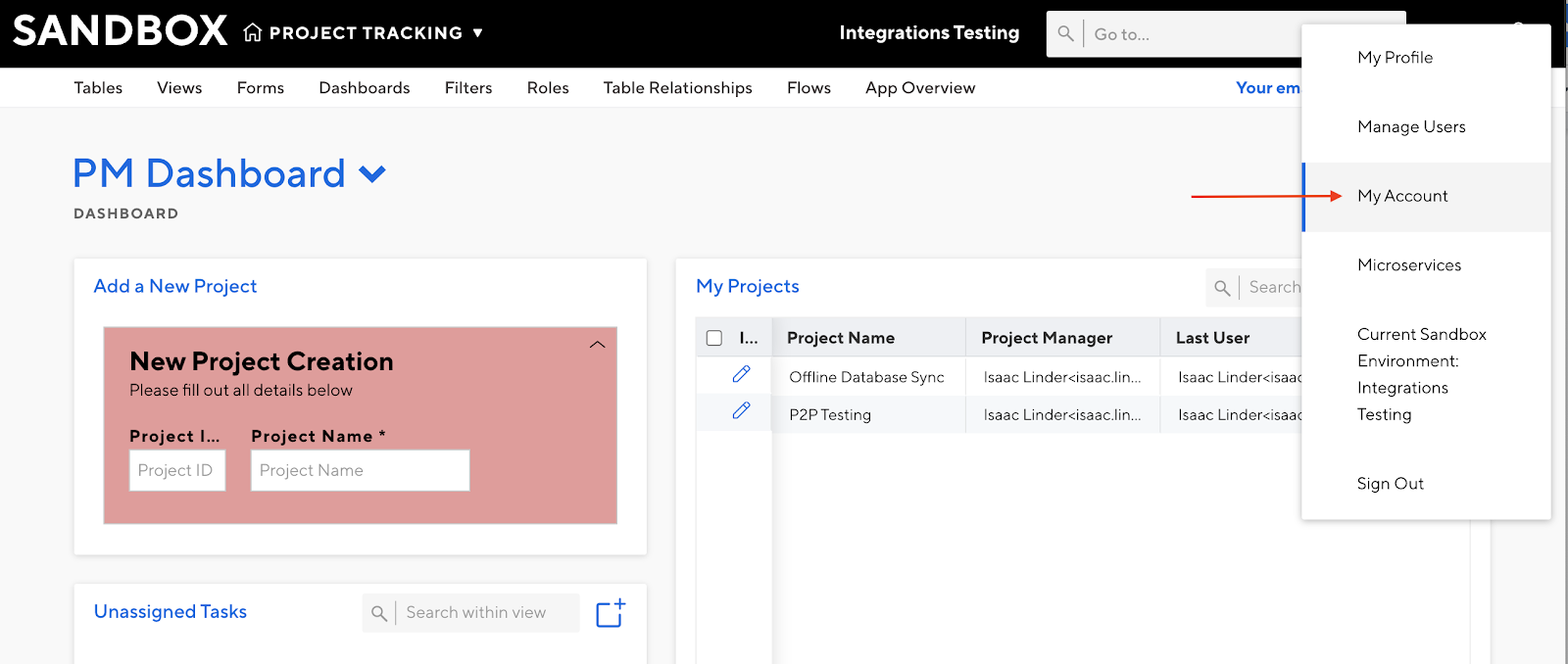Click the edit pencil for Offline Database Sync
Screen dimensions: 1568x664
click(741, 375)
